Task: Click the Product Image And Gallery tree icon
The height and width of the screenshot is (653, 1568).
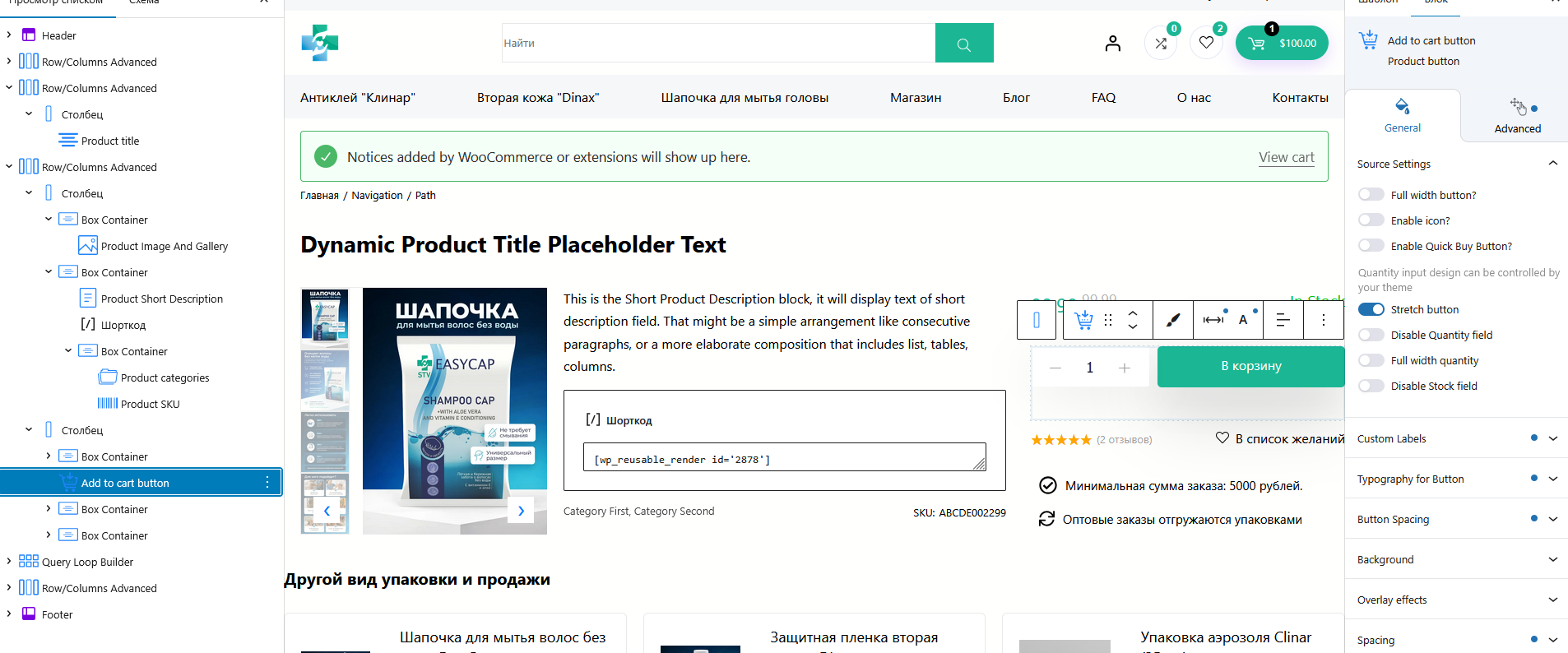Action: [88, 245]
